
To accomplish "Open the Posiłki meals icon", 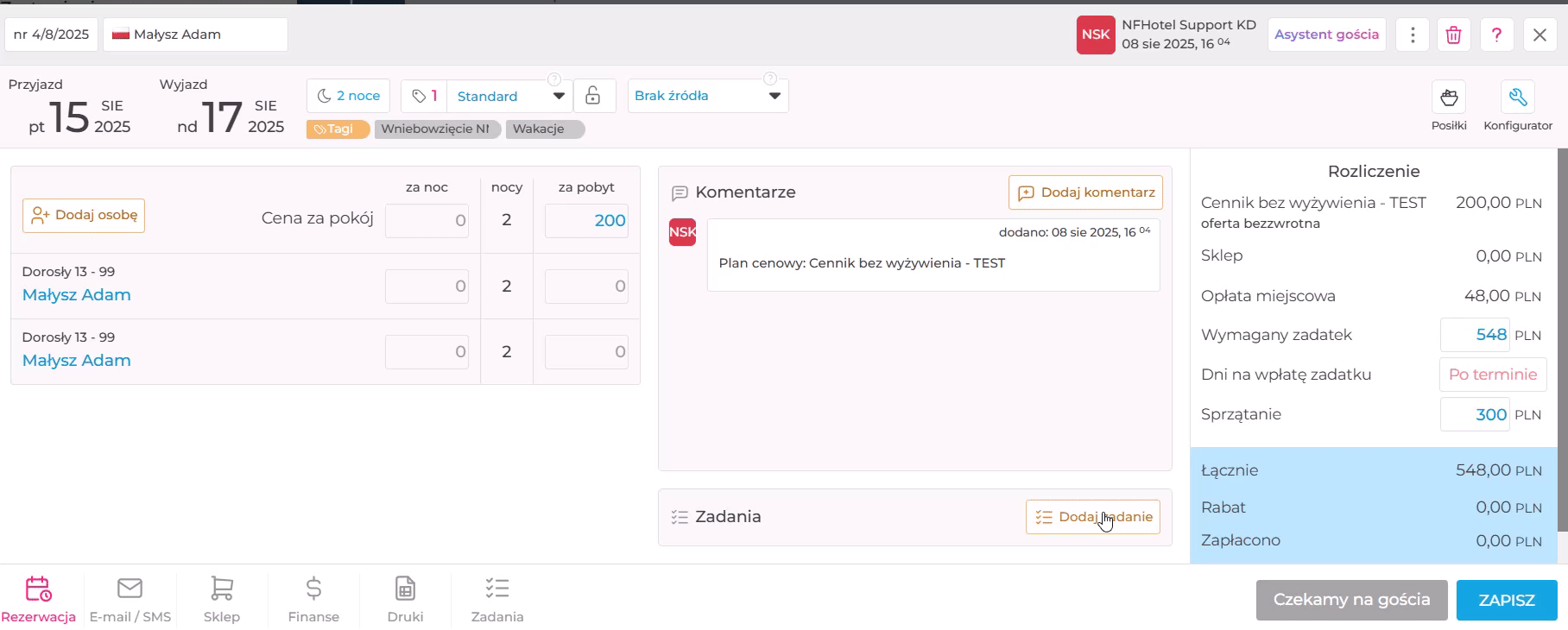I will click(1449, 98).
